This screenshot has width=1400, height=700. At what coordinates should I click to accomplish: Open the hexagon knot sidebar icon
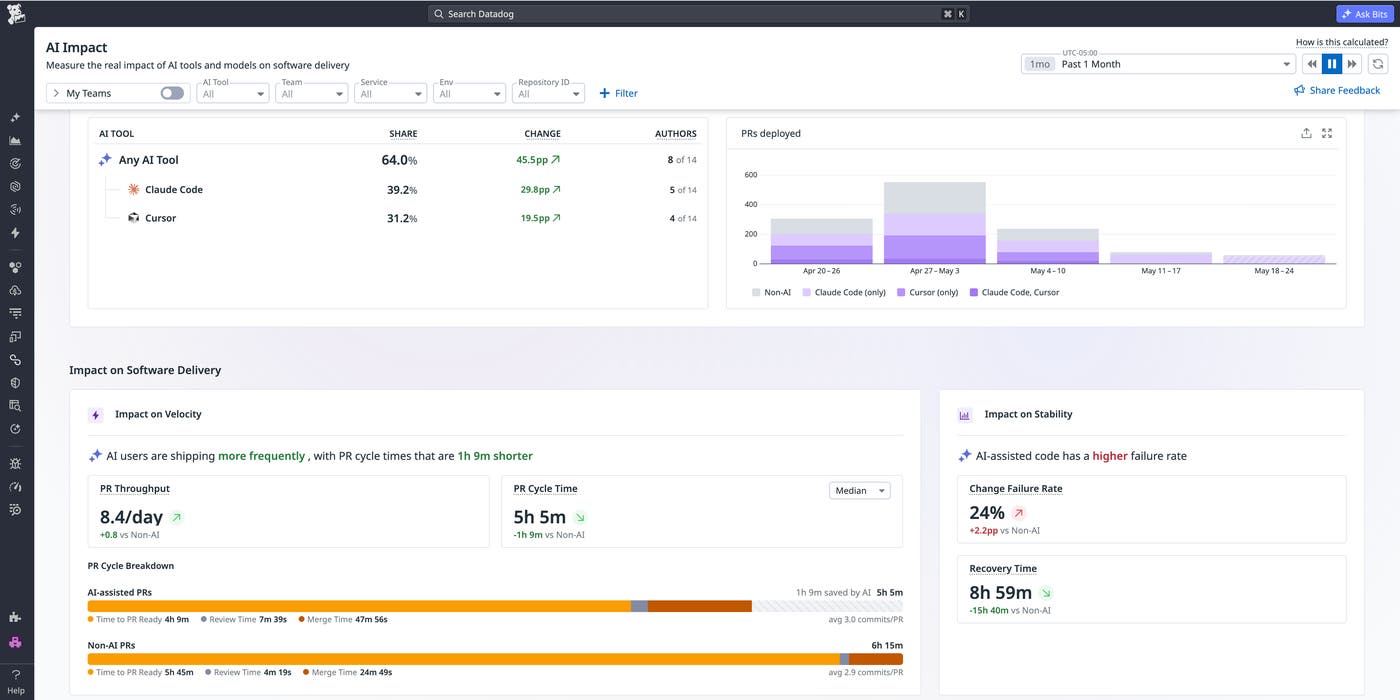click(15, 186)
